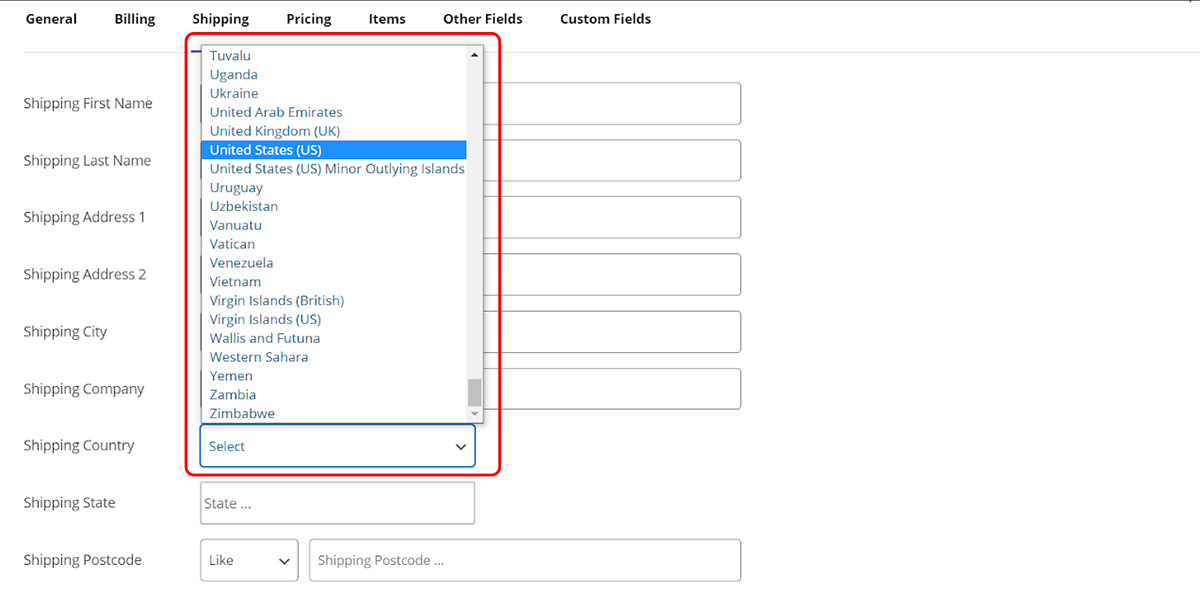Switch to the General tab
The image size is (1200, 612).
(51, 19)
